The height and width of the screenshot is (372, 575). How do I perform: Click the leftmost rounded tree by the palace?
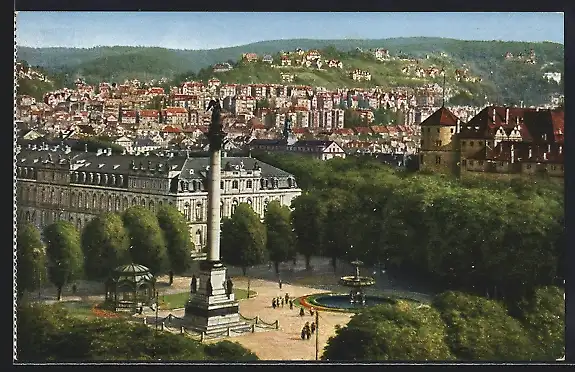point(31,256)
